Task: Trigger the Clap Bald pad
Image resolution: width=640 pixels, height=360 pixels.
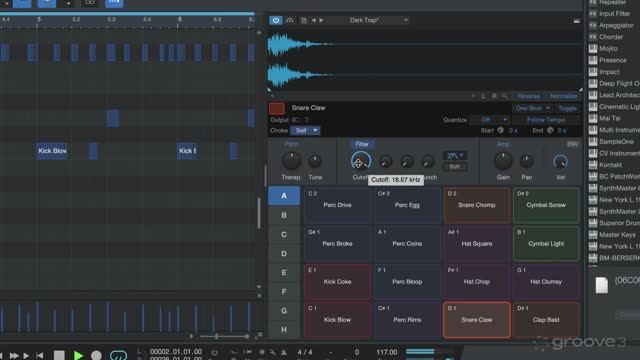Action: 546,320
